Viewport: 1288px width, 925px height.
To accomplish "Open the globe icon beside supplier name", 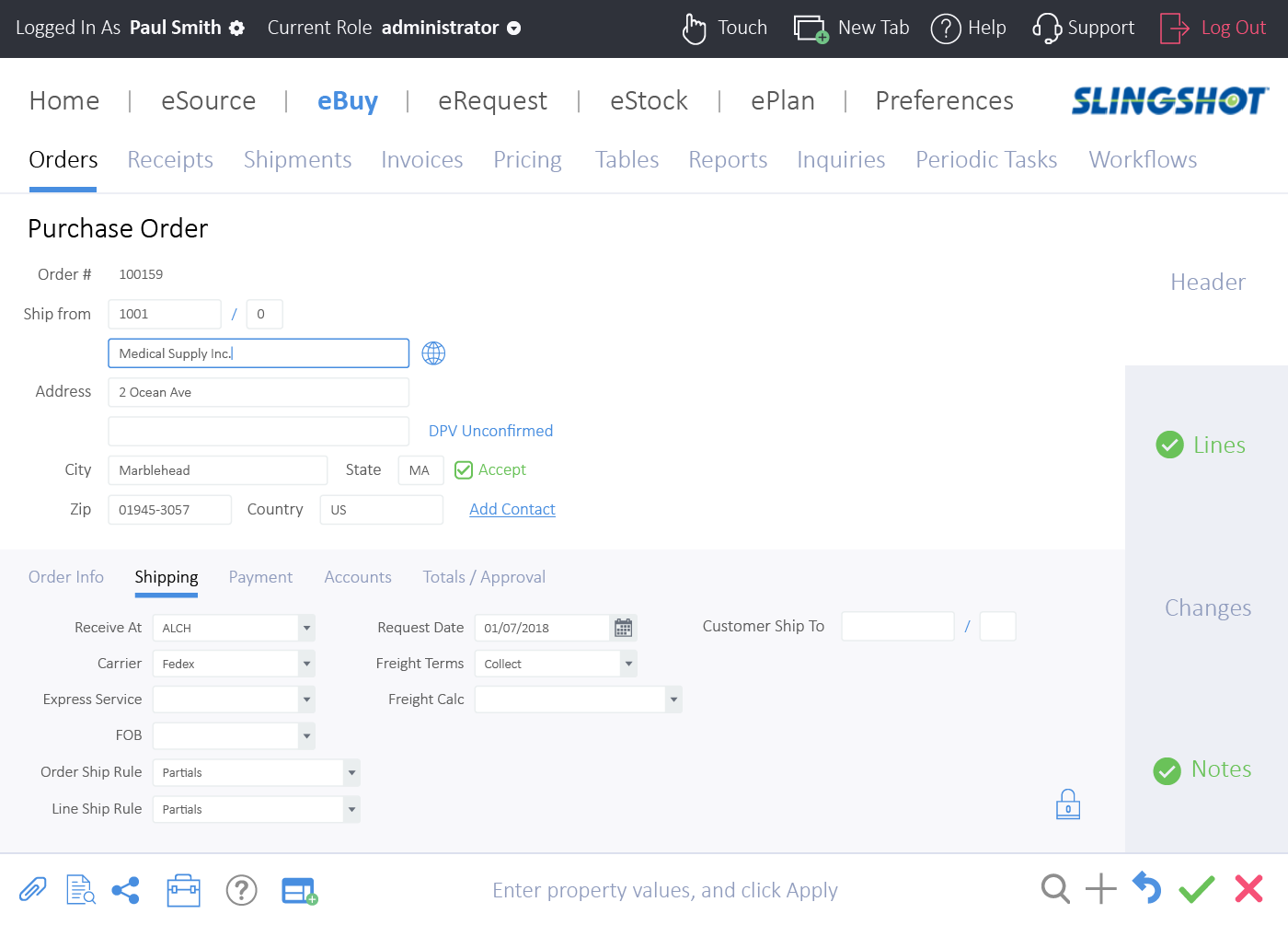I will point(433,353).
